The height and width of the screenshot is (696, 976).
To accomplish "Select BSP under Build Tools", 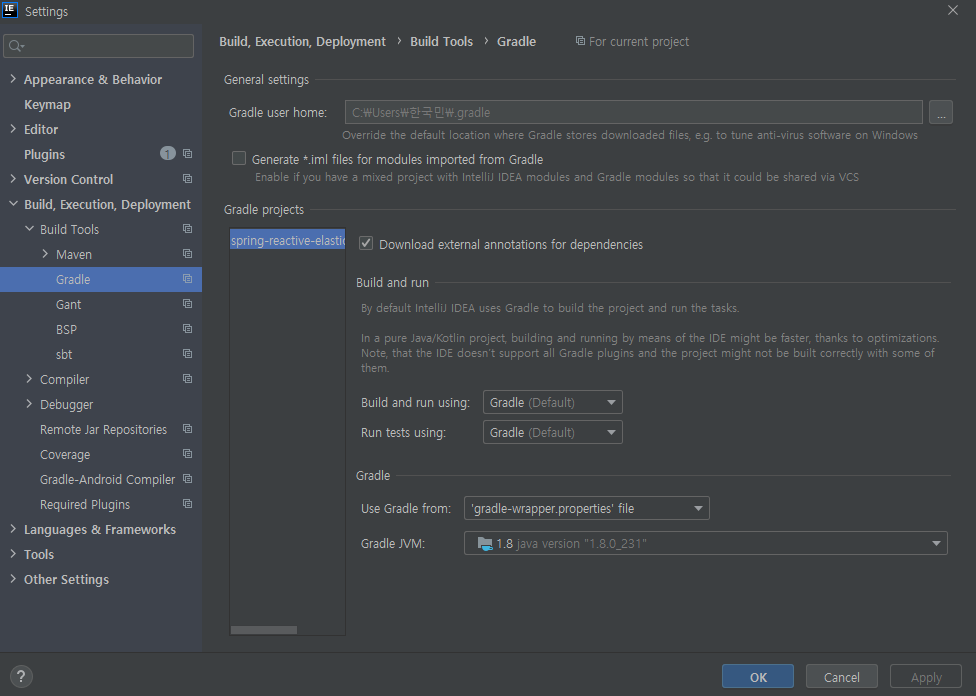I will click(67, 329).
